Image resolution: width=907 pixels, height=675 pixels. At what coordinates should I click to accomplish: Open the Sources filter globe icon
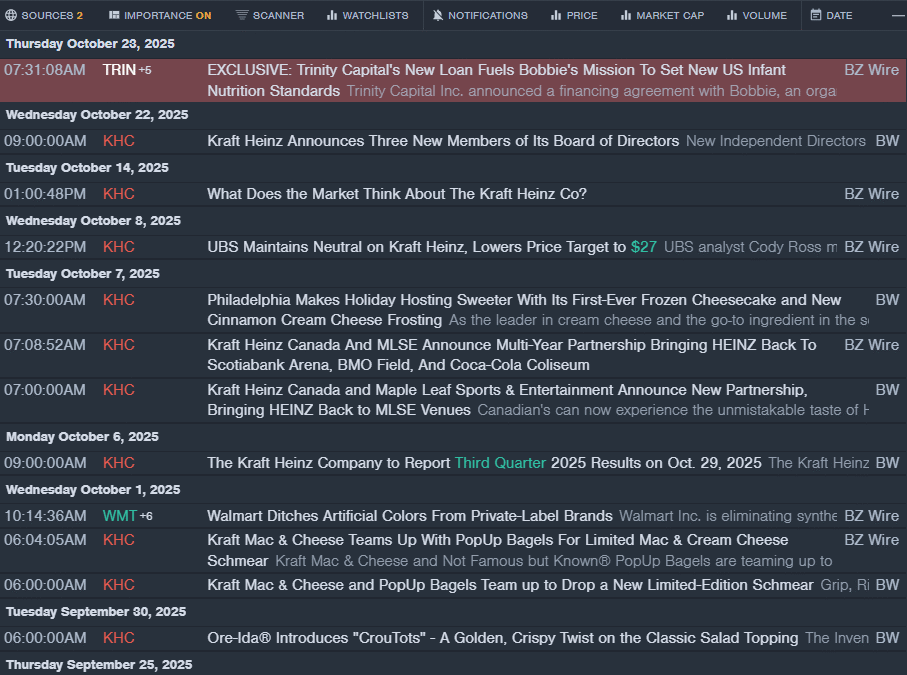pos(12,15)
